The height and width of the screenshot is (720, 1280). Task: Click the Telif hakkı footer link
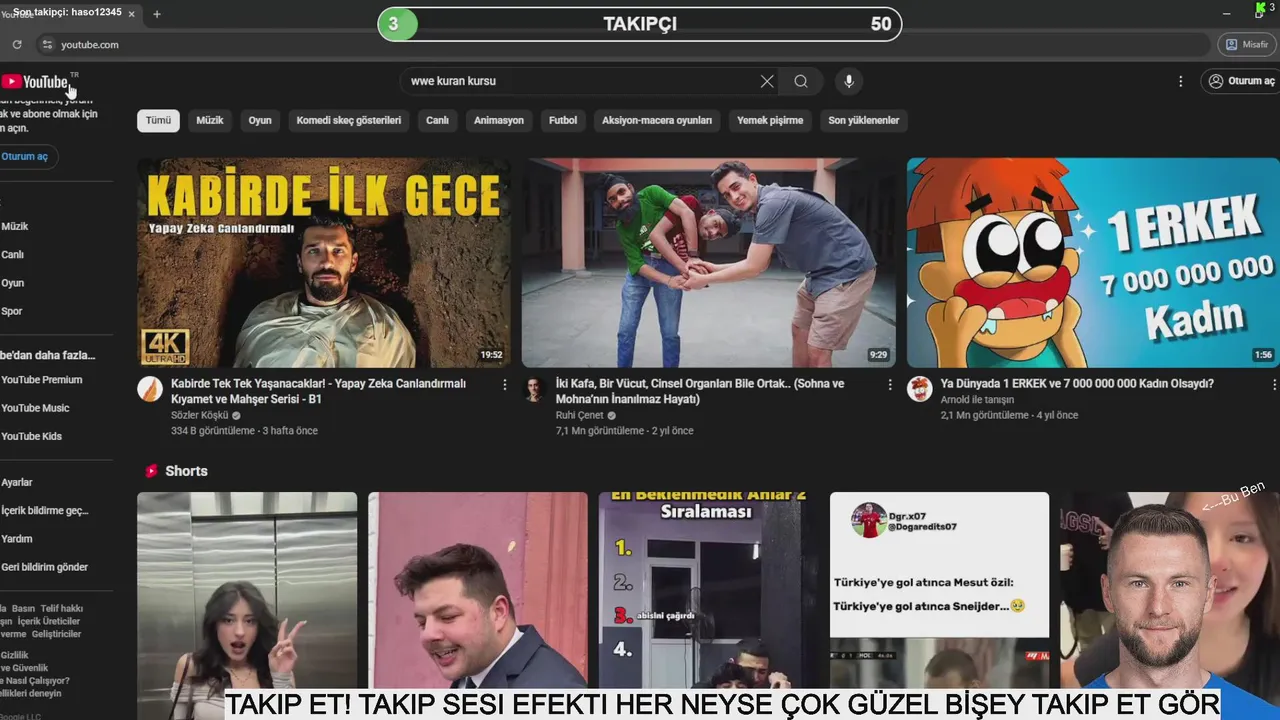[62, 609]
